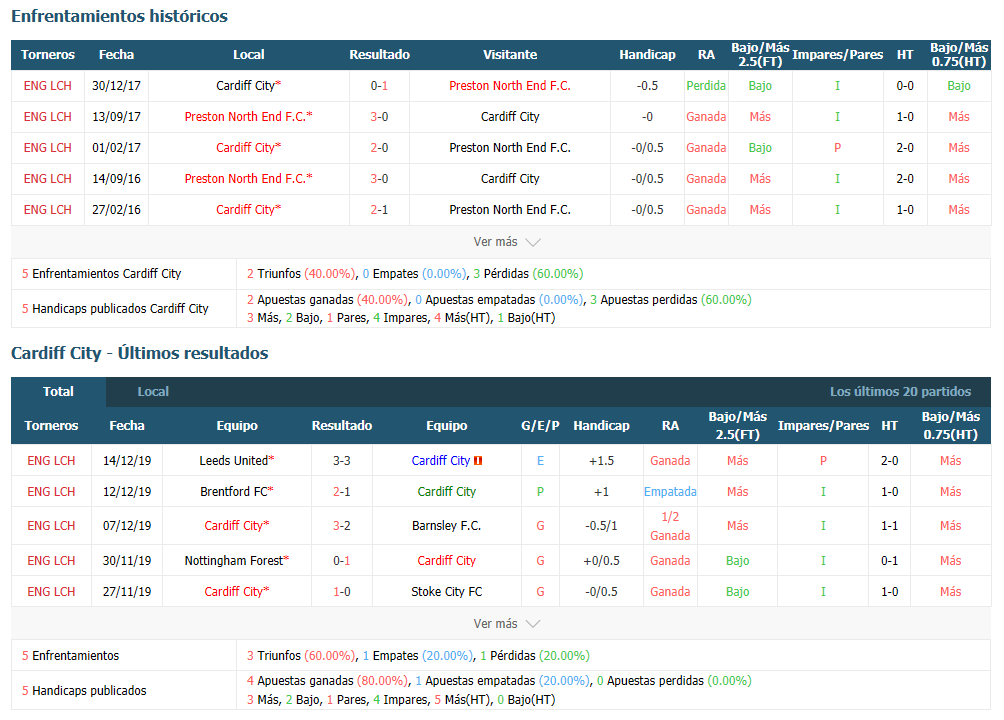This screenshot has height=720, width=1004.
Task: Open the 1-0 result against Stoke City
Action: (x=342, y=592)
